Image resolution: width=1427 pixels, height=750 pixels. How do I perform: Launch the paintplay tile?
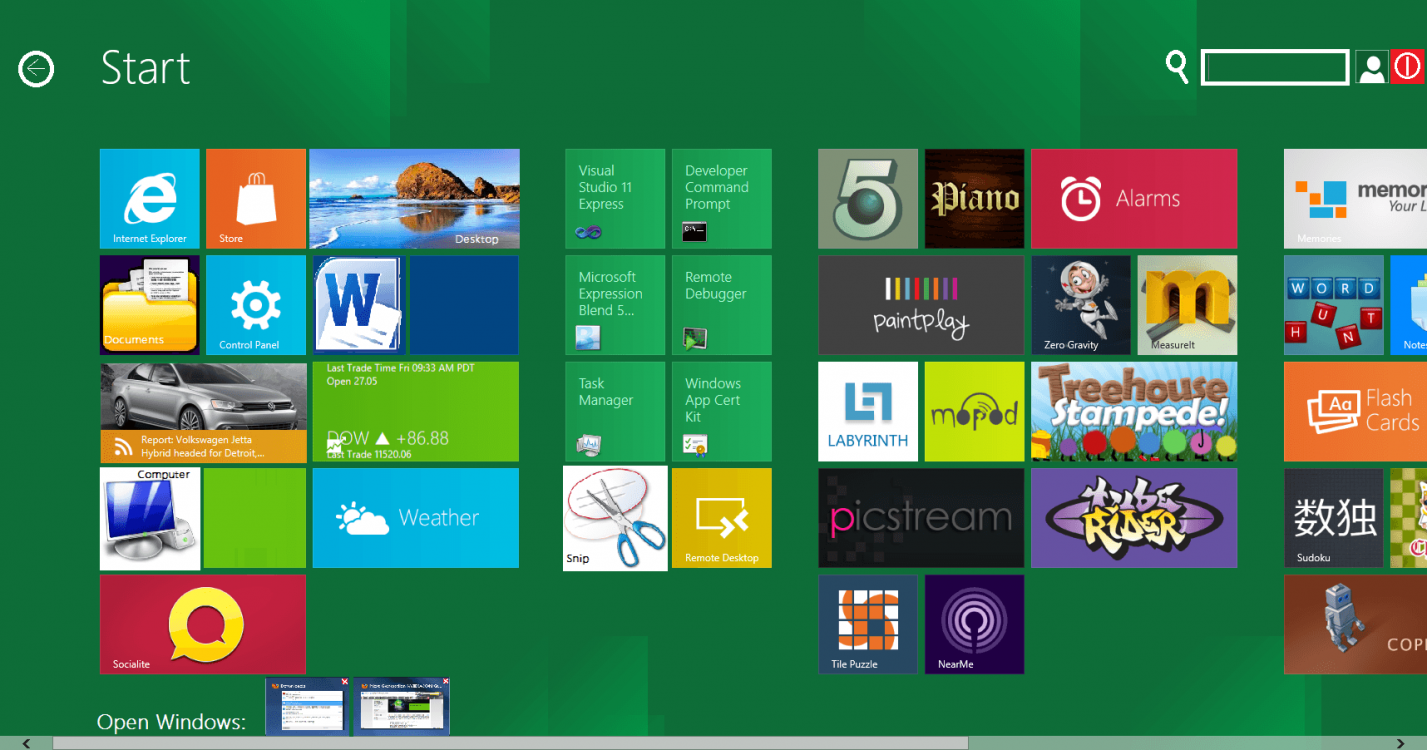(x=921, y=305)
